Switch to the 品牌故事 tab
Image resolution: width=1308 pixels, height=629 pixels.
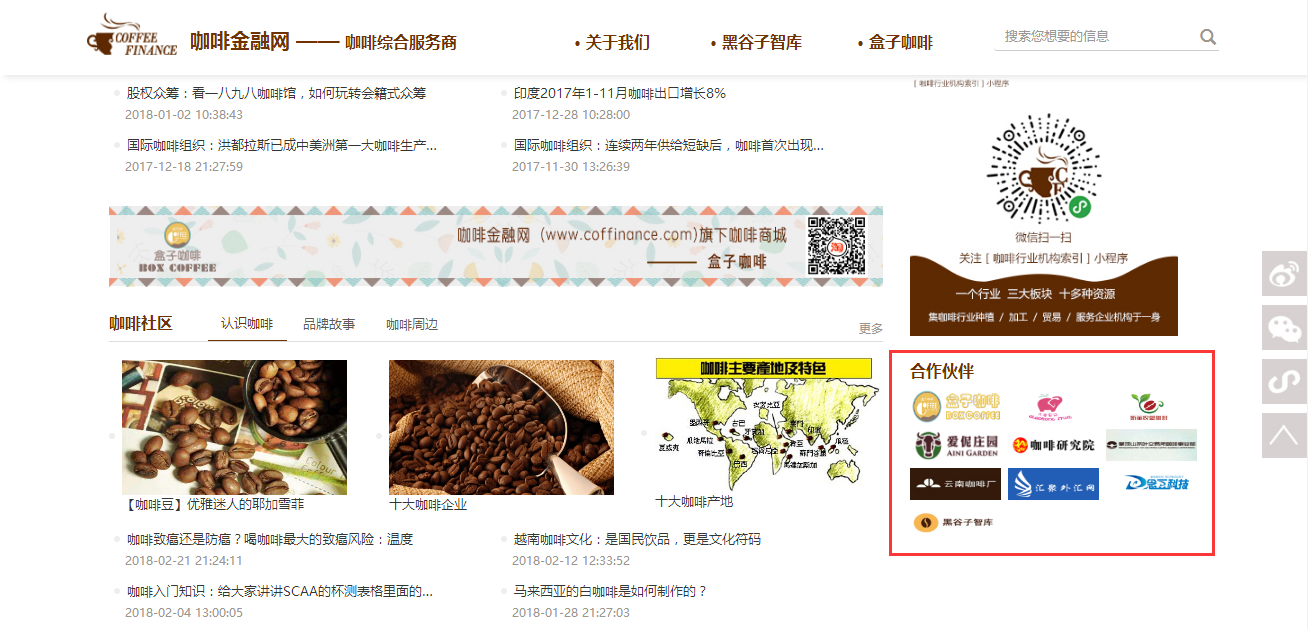(x=329, y=324)
